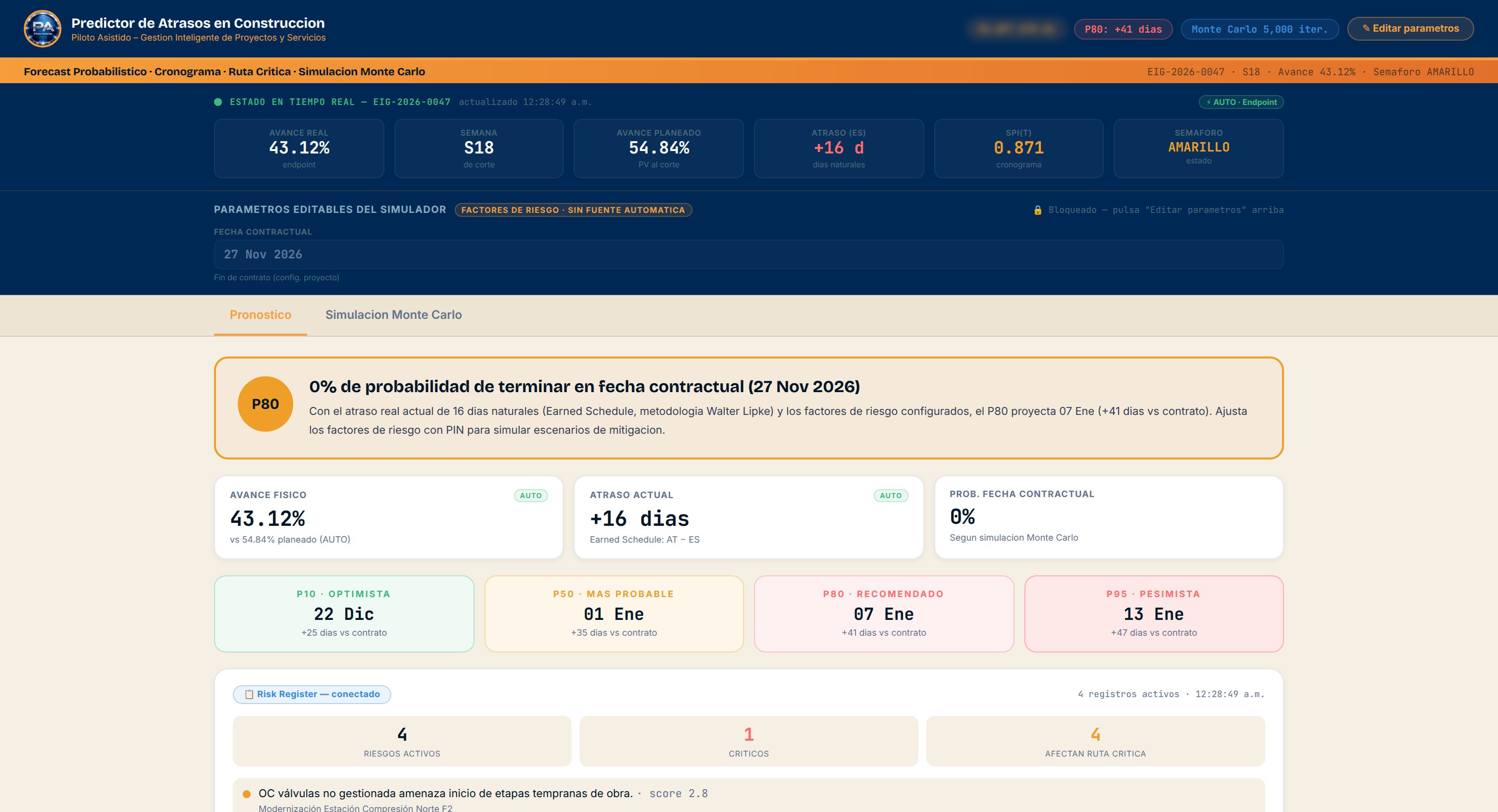1498x812 pixels.
Task: Select the Avance Planeado 54.84% card
Action: coord(659,149)
